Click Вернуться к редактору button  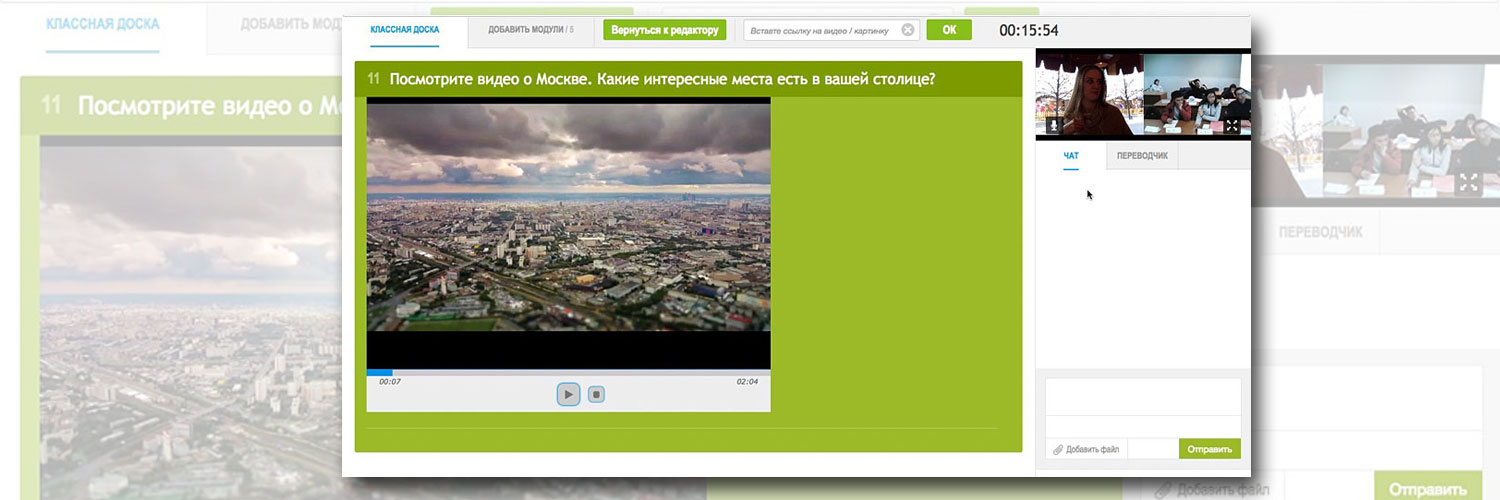click(664, 30)
